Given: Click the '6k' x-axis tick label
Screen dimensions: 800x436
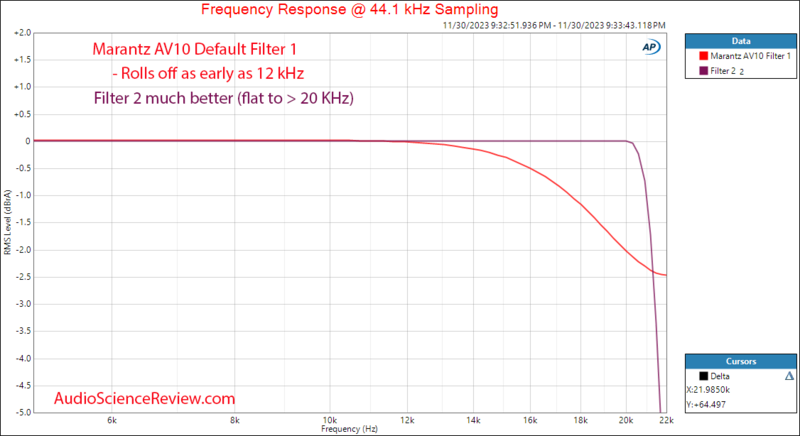Looking at the screenshot, I should [112, 421].
